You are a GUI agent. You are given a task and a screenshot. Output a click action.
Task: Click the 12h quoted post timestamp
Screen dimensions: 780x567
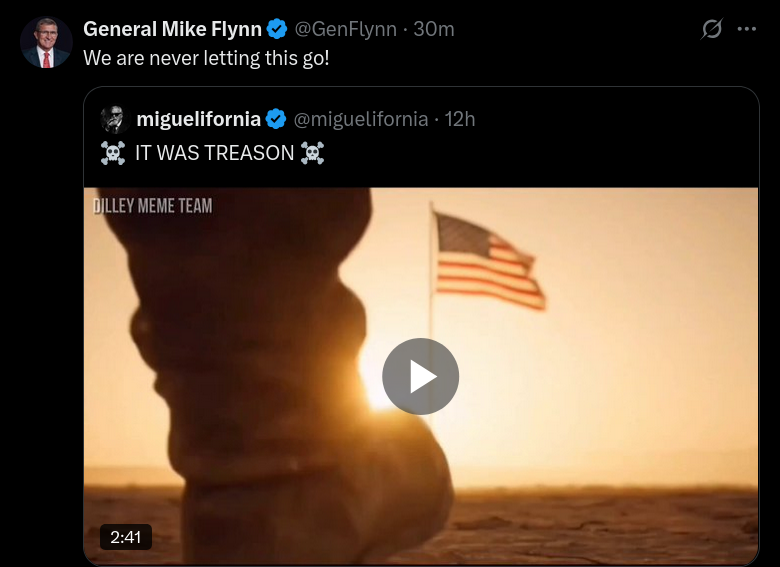coord(460,120)
